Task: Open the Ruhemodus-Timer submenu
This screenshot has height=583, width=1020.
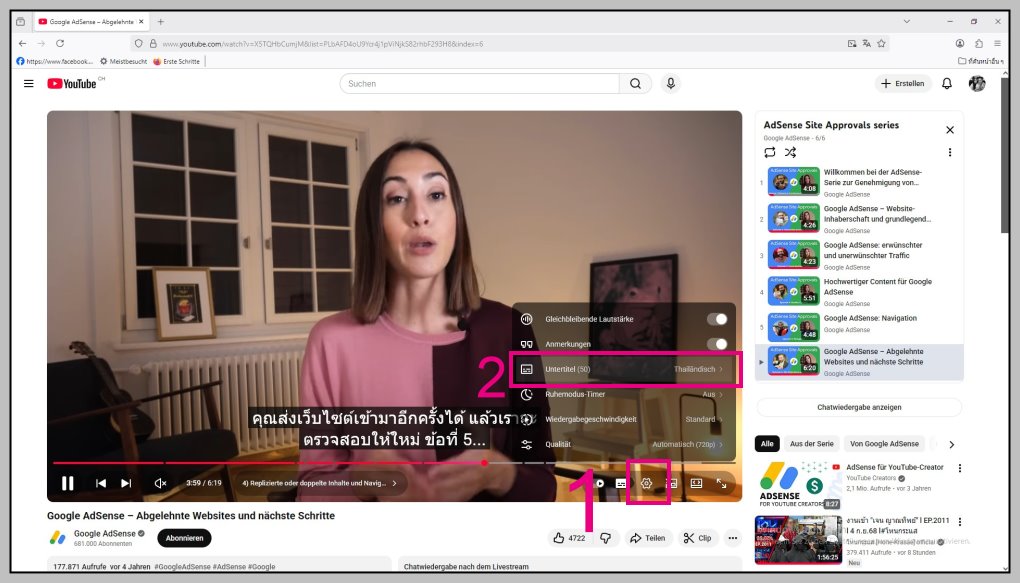Action: coord(624,394)
